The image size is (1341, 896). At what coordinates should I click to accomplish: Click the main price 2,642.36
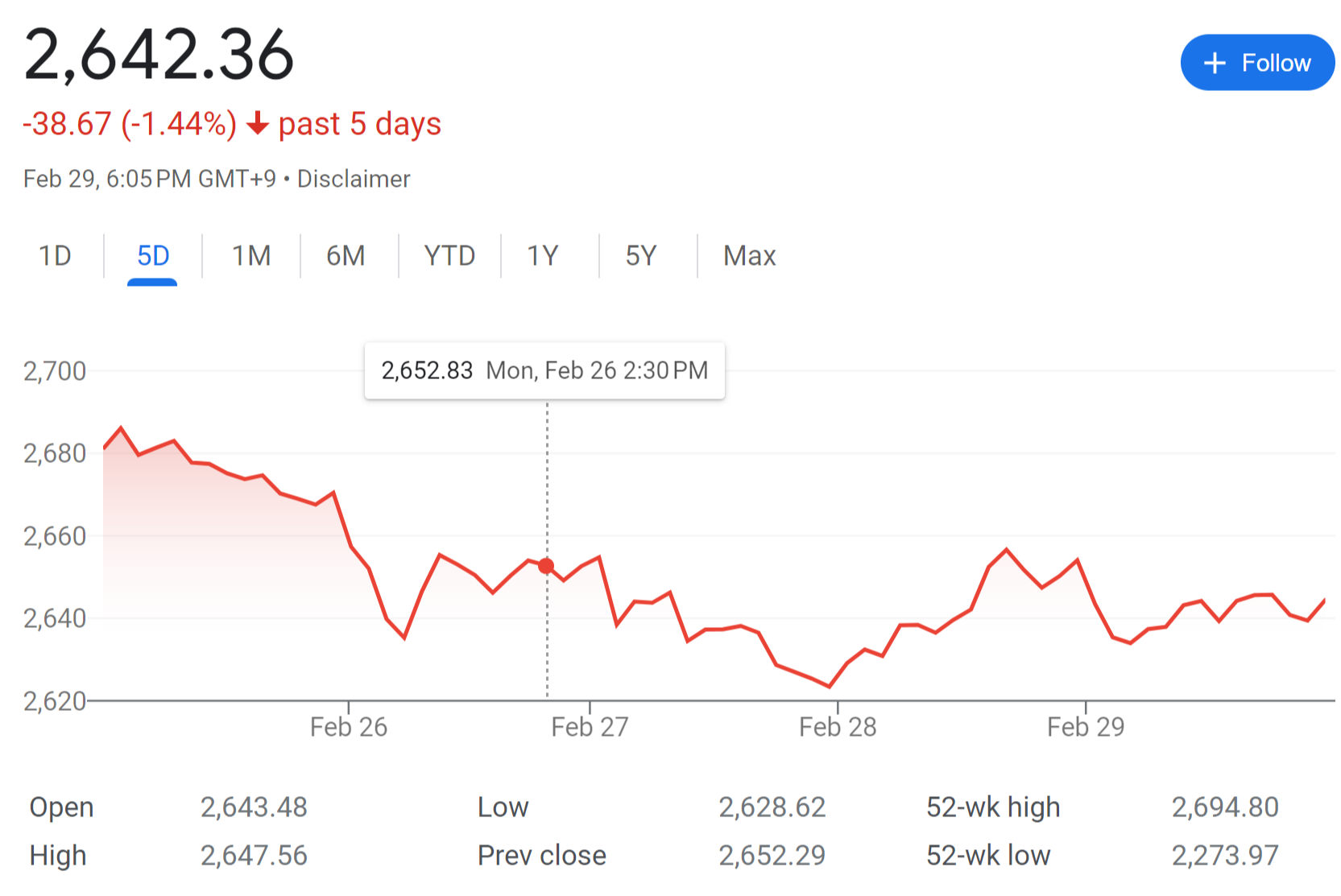point(159,55)
